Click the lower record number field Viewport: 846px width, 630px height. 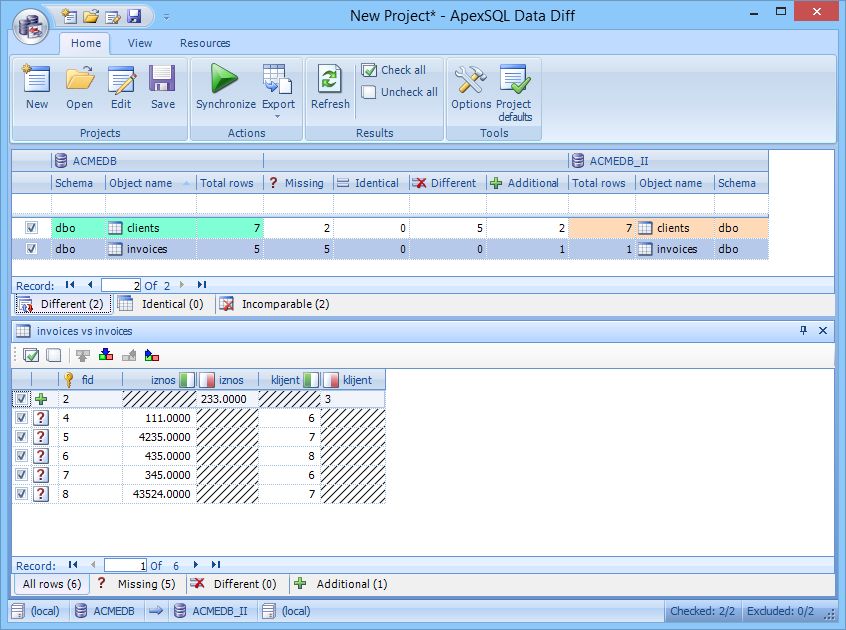125,565
